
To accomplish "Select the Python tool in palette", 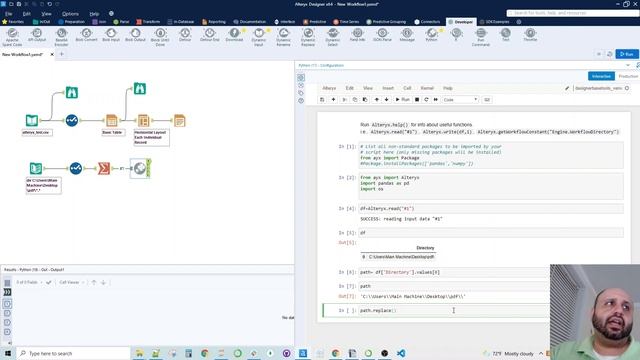I will pos(431,35).
